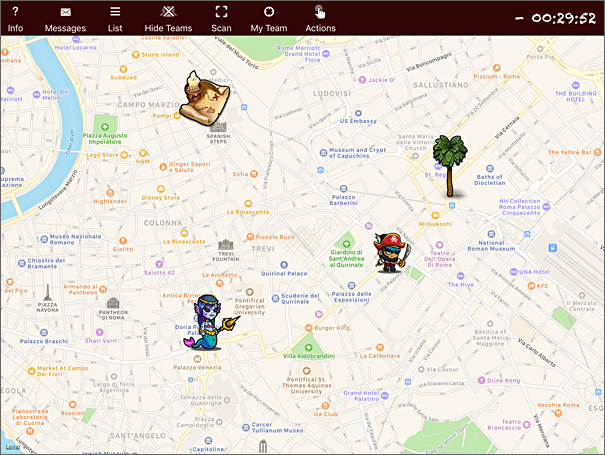605x455 pixels.
Task: Select the Burger King restaurant pin
Action: point(308,328)
